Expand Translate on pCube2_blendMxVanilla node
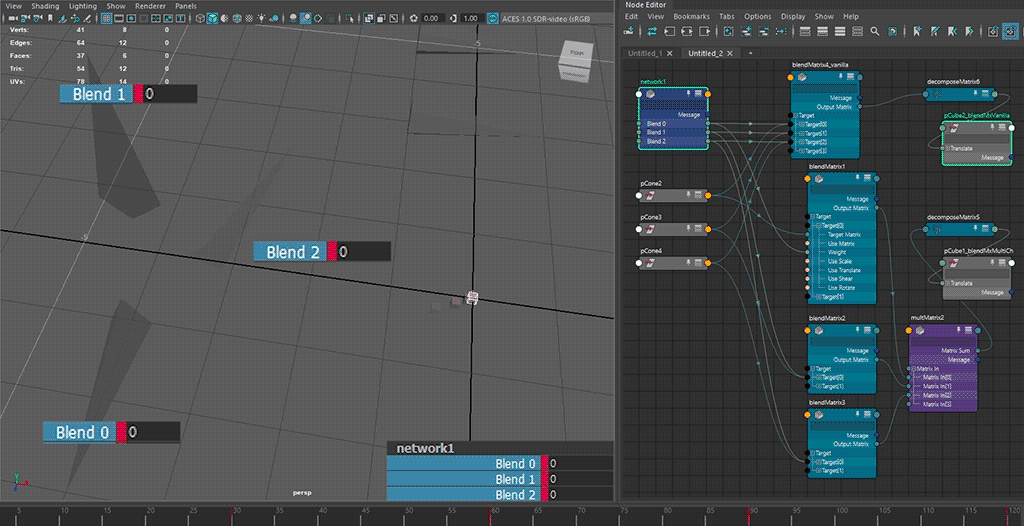 coord(946,148)
